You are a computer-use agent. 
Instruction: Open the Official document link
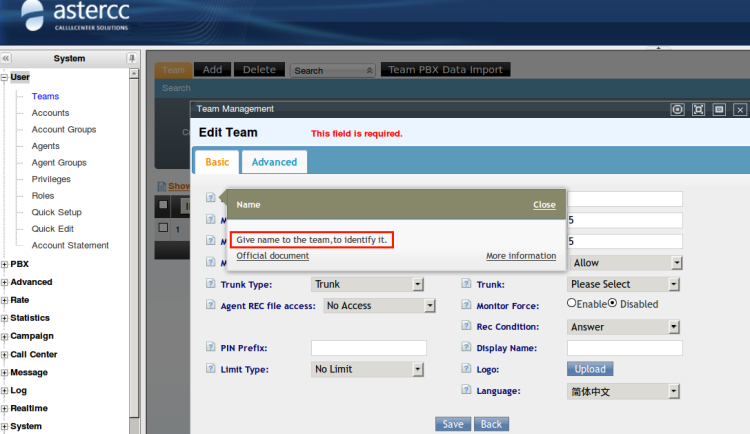[x=272, y=256]
